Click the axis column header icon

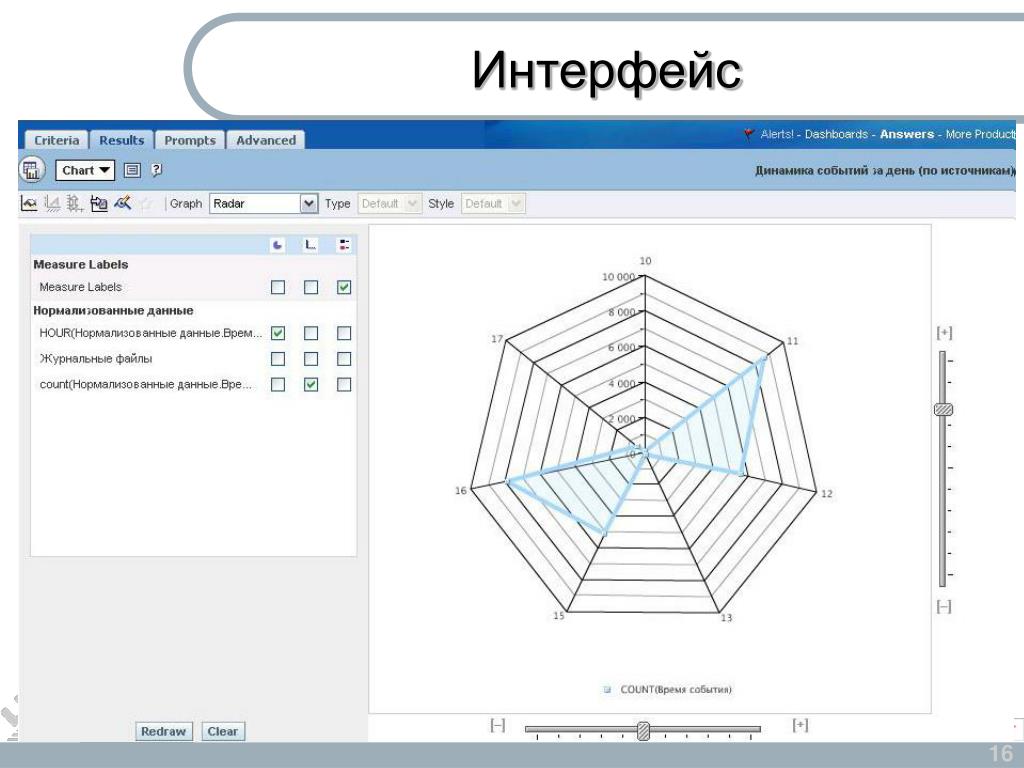pos(311,245)
